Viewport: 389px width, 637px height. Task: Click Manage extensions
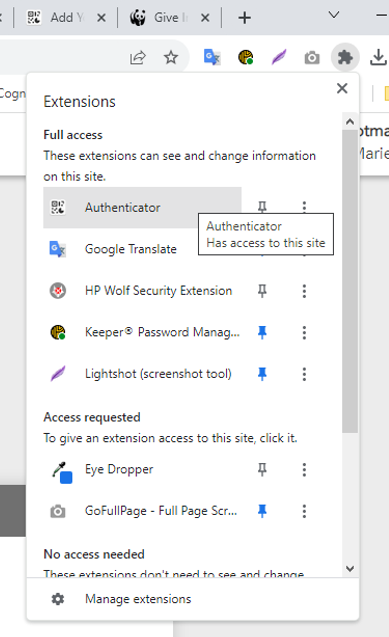pos(193,599)
